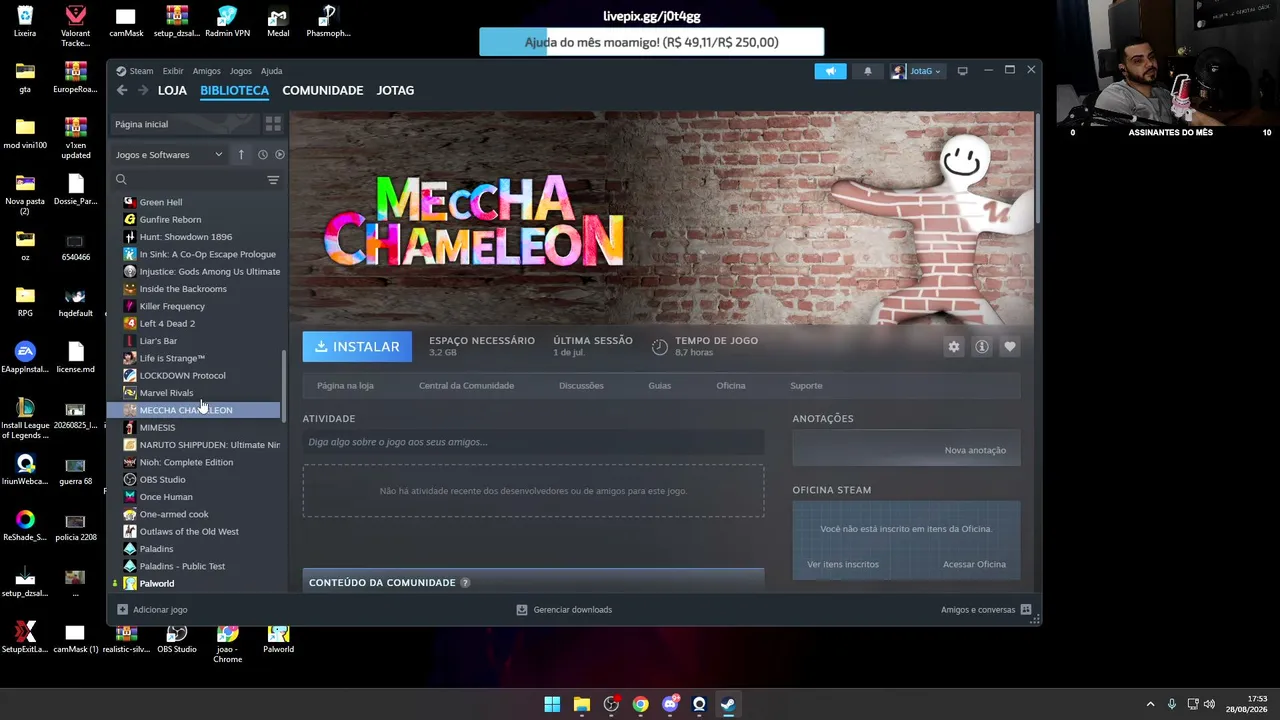The height and width of the screenshot is (720, 1280).
Task: Click the activity status input field
Action: (533, 442)
